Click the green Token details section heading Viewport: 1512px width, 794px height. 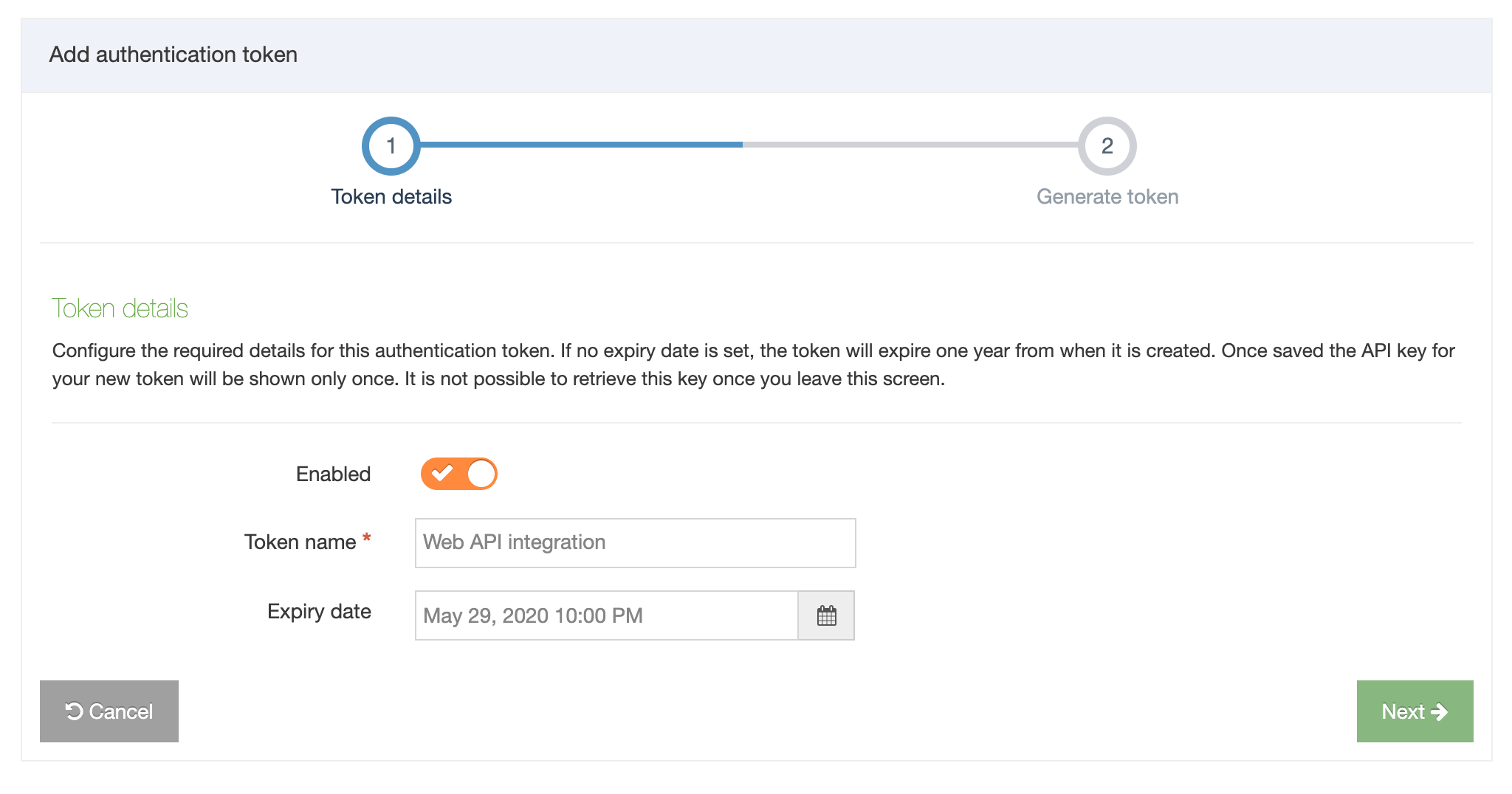coord(120,308)
